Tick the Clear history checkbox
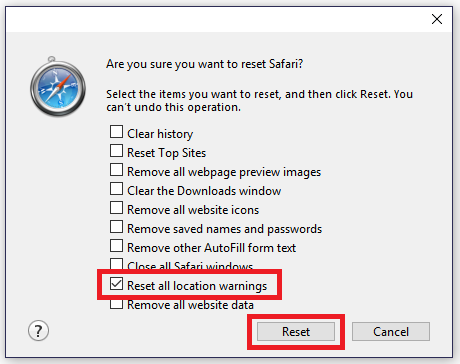 coord(116,132)
